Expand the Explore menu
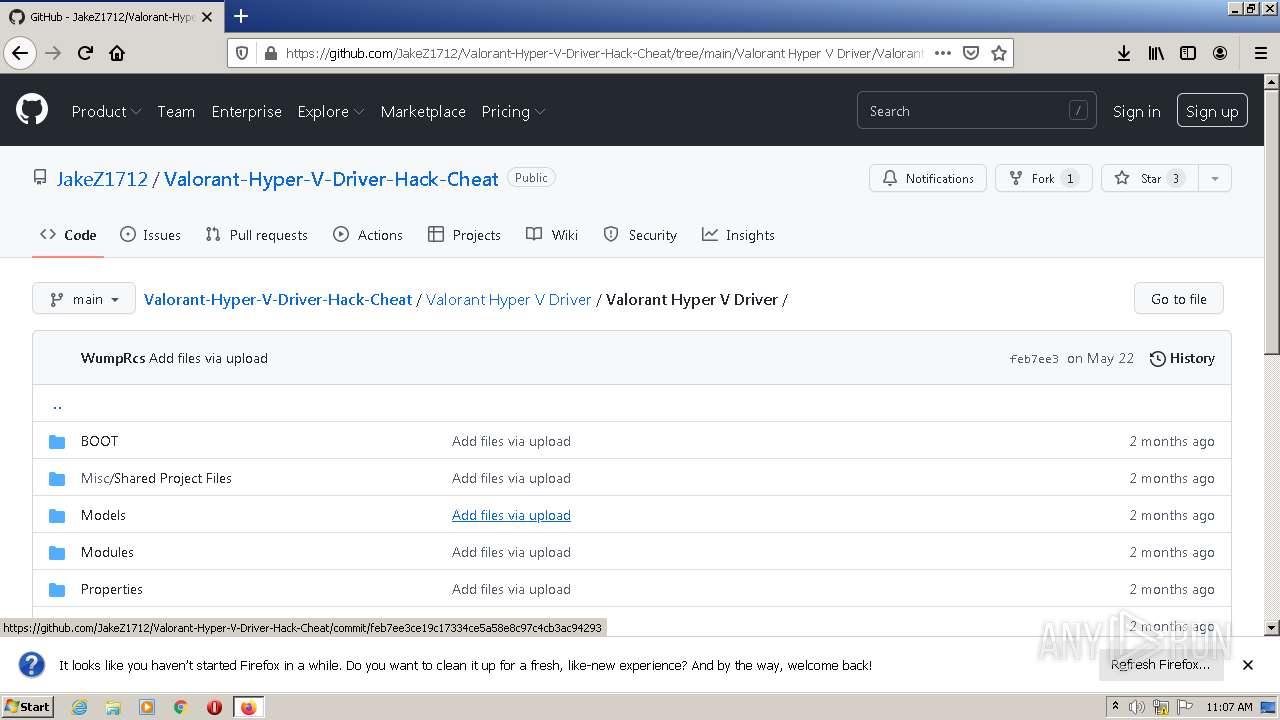This screenshot has width=1280, height=720. tap(330, 111)
